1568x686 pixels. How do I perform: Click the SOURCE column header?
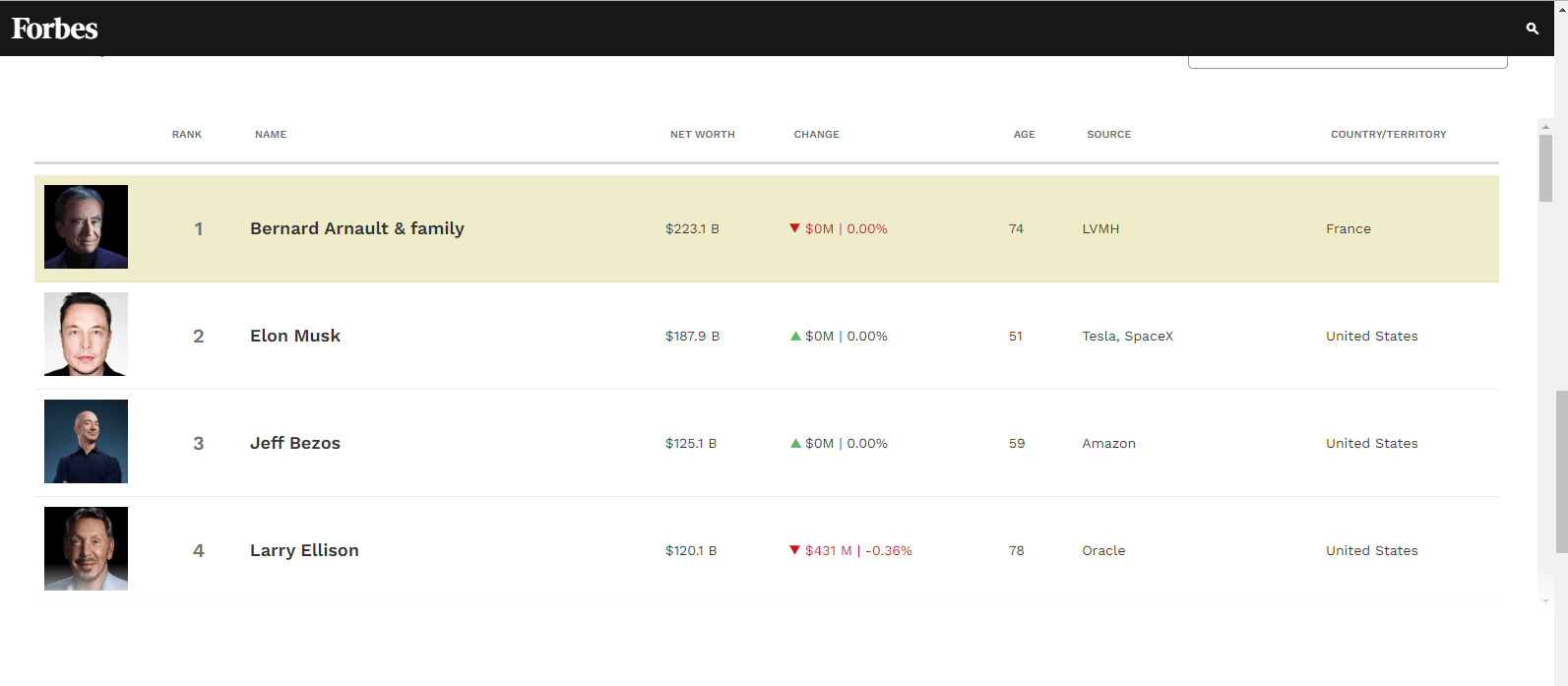coord(1108,135)
